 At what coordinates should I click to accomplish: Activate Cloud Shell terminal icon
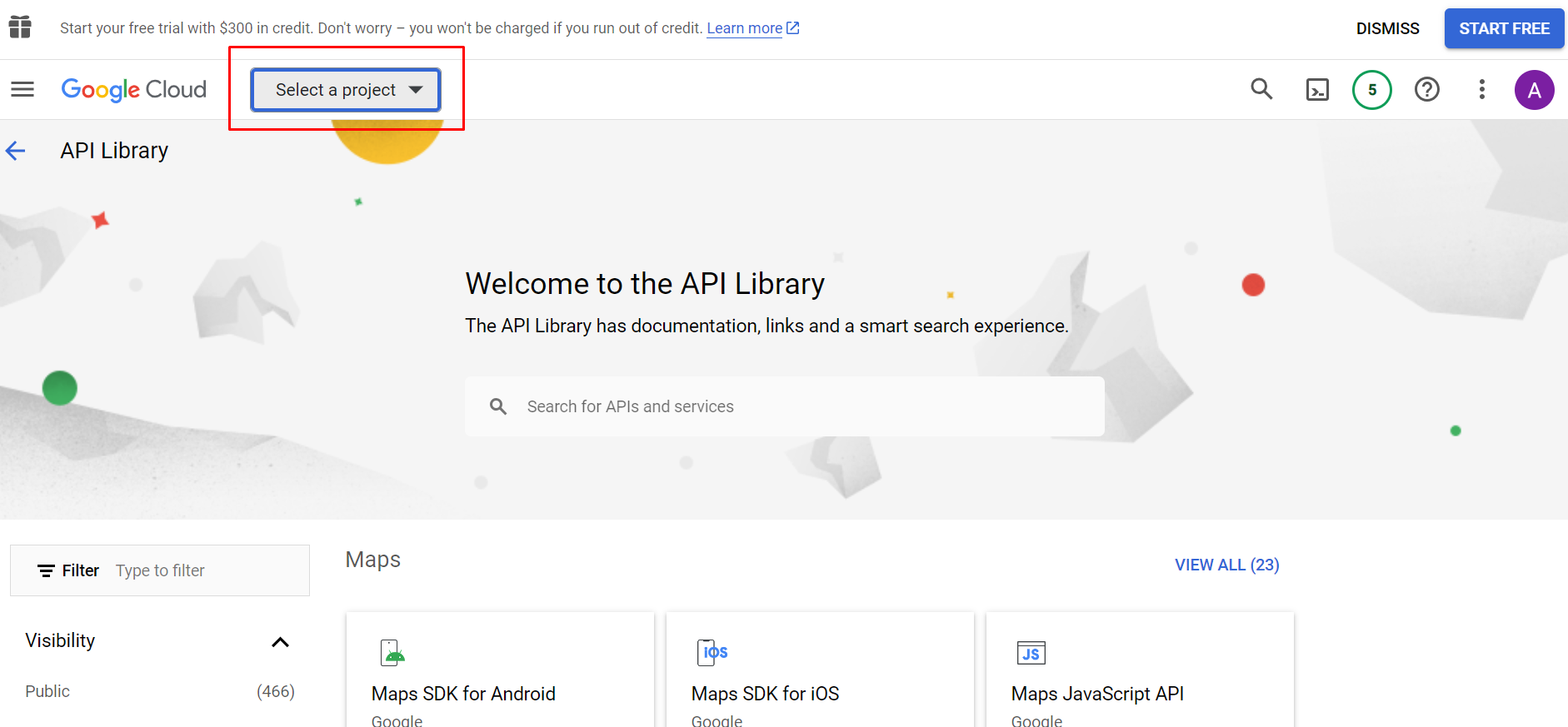pos(1317,89)
